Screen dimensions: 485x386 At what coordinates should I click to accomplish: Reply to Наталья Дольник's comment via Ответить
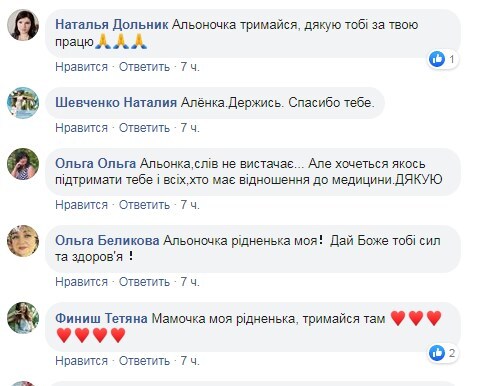[x=144, y=67]
